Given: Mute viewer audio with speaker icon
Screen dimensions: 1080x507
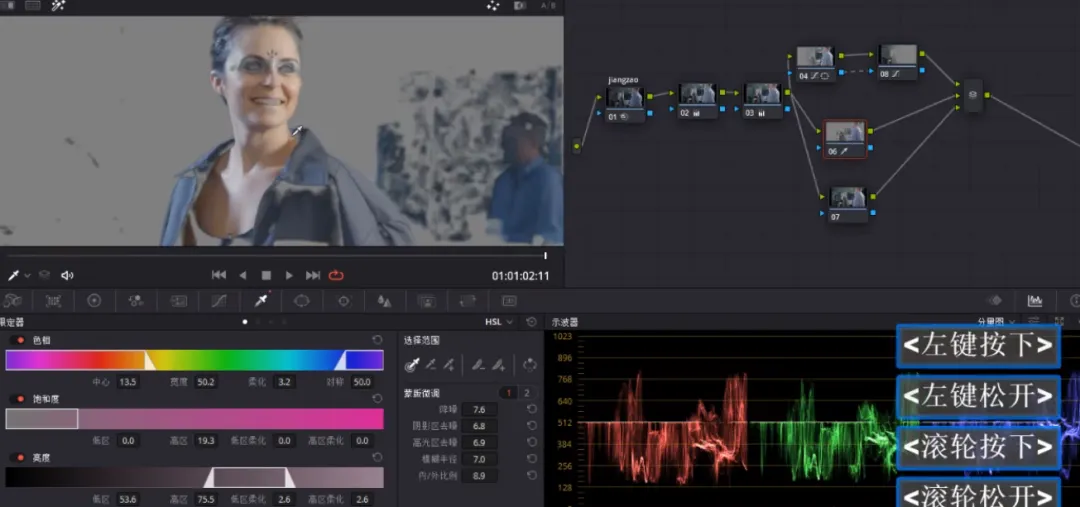Looking at the screenshot, I should point(67,276).
